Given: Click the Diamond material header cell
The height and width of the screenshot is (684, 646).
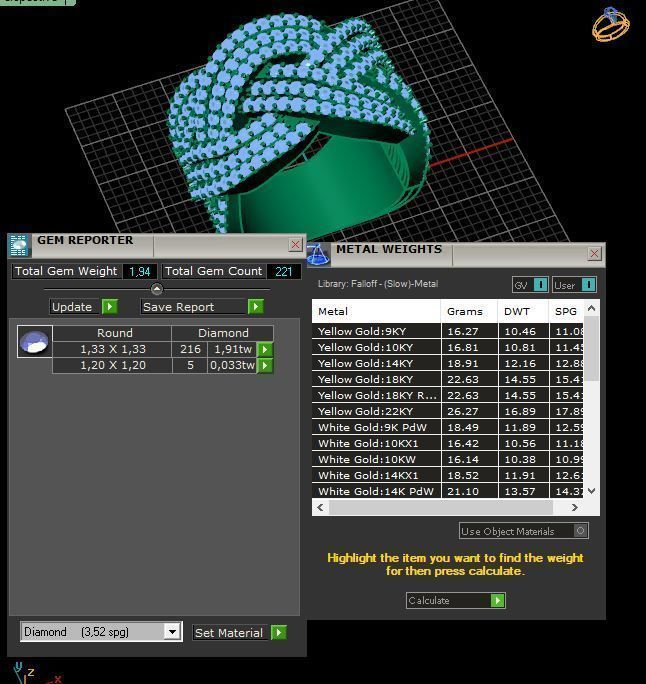Looking at the screenshot, I should [223, 333].
